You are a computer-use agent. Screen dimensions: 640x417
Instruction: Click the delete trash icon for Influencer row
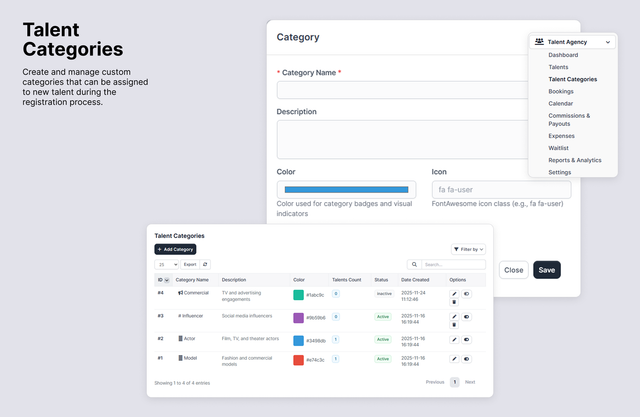(x=454, y=325)
